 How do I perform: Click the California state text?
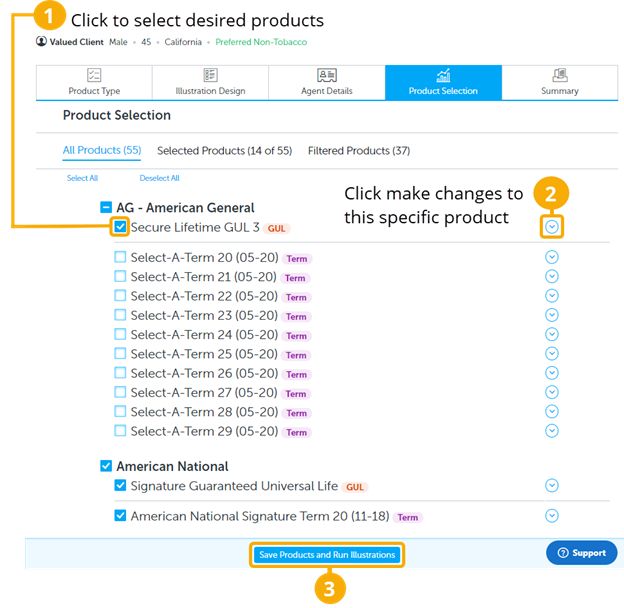[x=183, y=42]
